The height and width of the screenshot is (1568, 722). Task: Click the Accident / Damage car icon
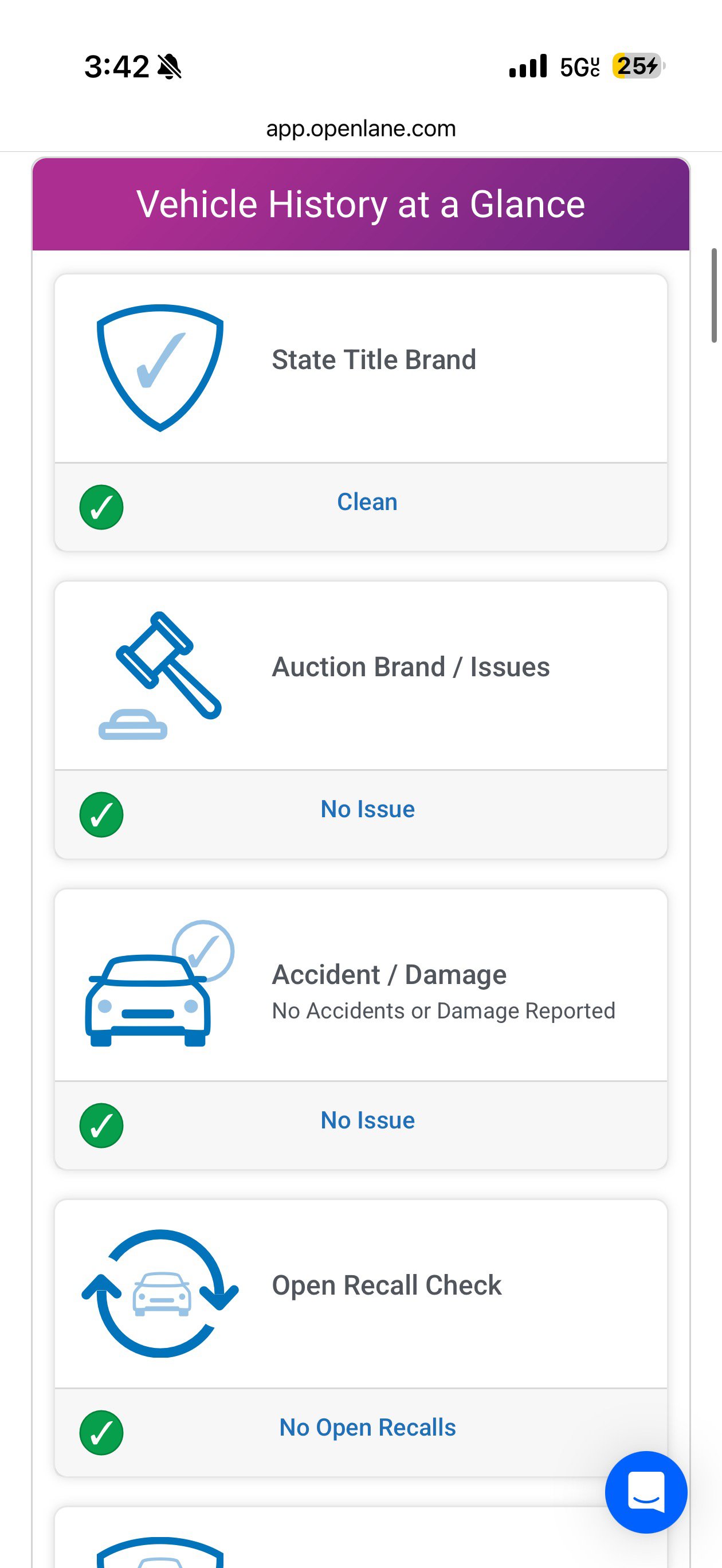tap(159, 983)
